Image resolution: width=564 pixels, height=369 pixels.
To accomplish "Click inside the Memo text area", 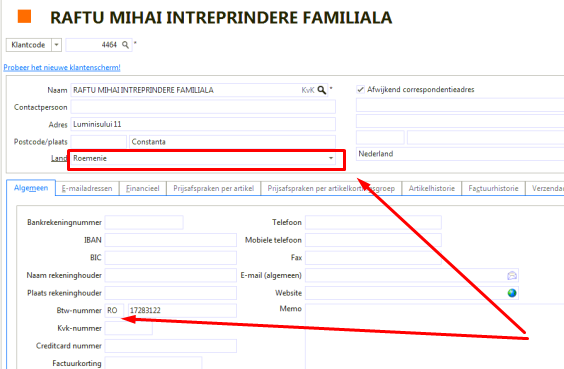I will point(435,336).
